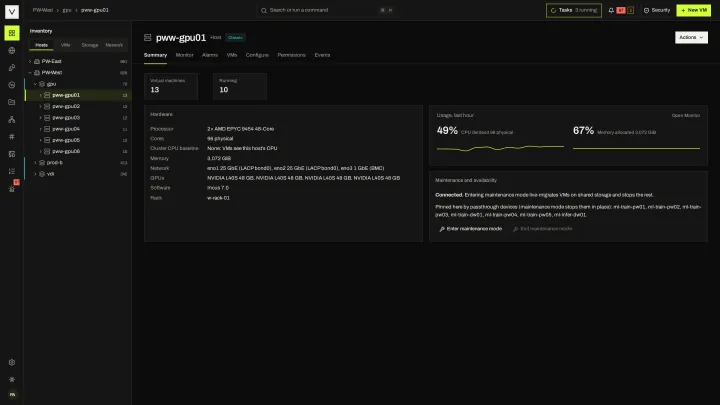This screenshot has width=720, height=405.
Task: Open the settings gear icon in the sidebar
Action: pos(12,362)
